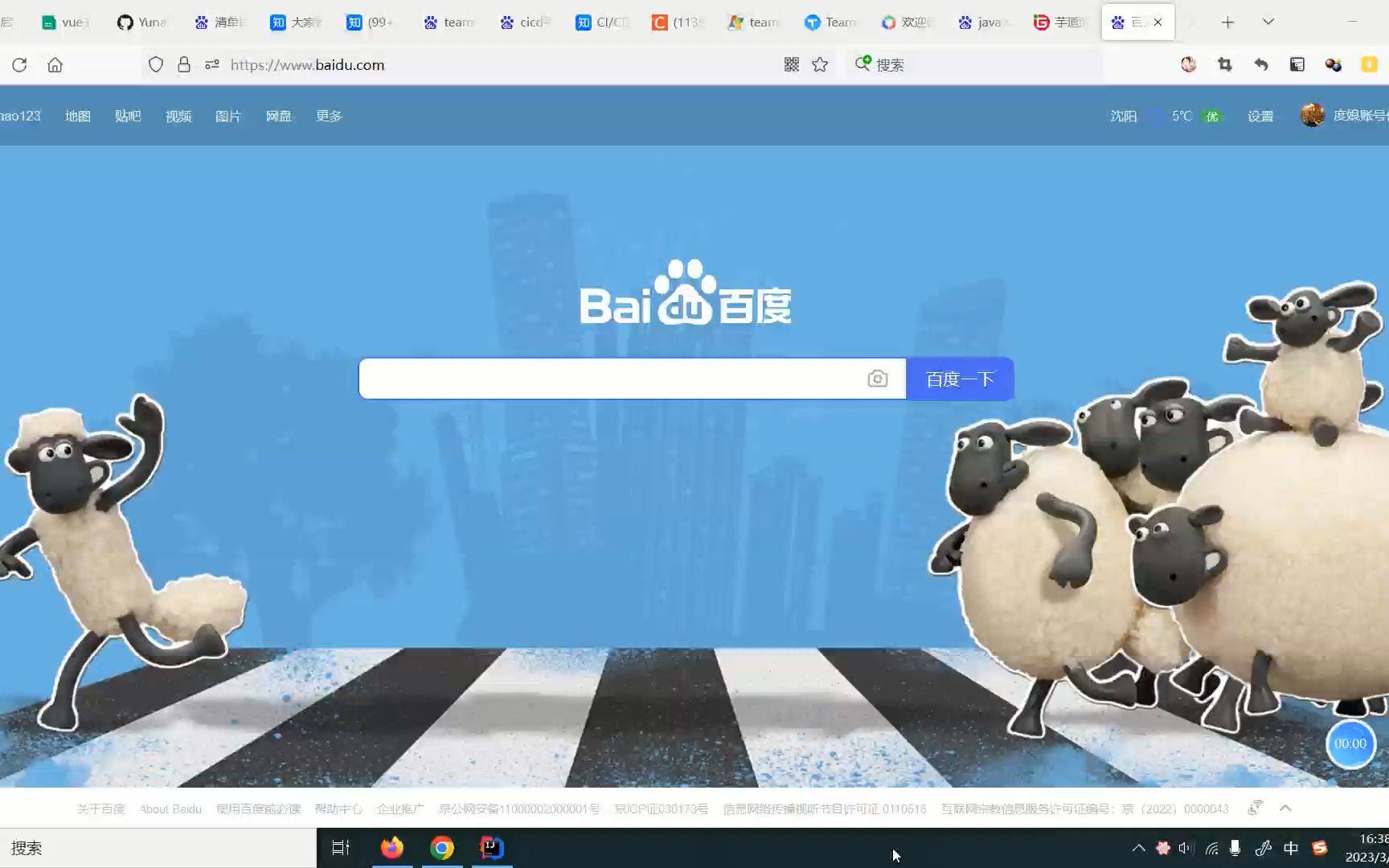Open the 网盘 link
Image resolution: width=1389 pixels, height=868 pixels.
click(279, 116)
